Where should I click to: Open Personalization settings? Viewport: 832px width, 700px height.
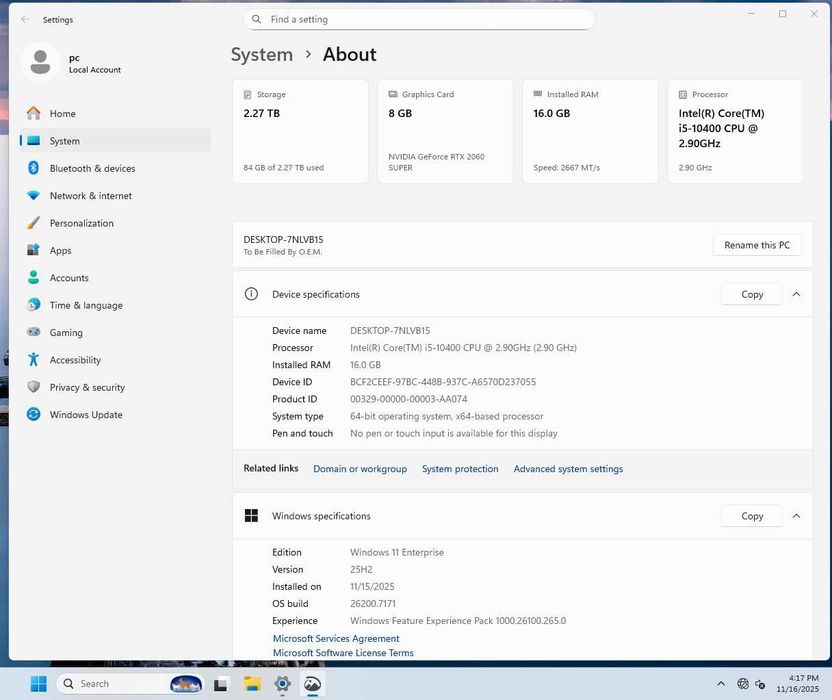click(x=115, y=223)
